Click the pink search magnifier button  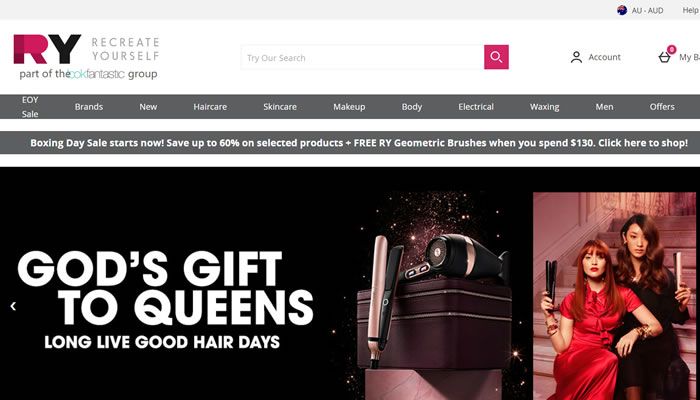tap(496, 57)
